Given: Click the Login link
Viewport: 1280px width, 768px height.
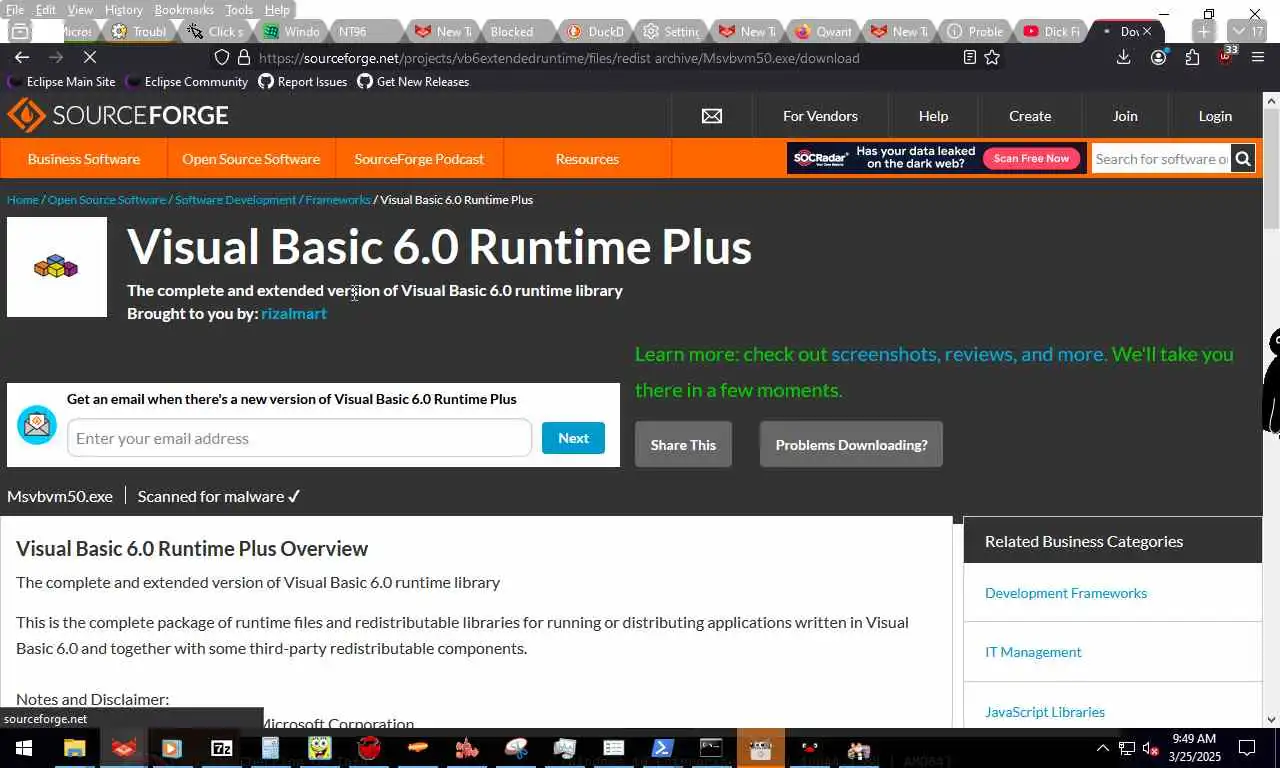Looking at the screenshot, I should [x=1215, y=116].
